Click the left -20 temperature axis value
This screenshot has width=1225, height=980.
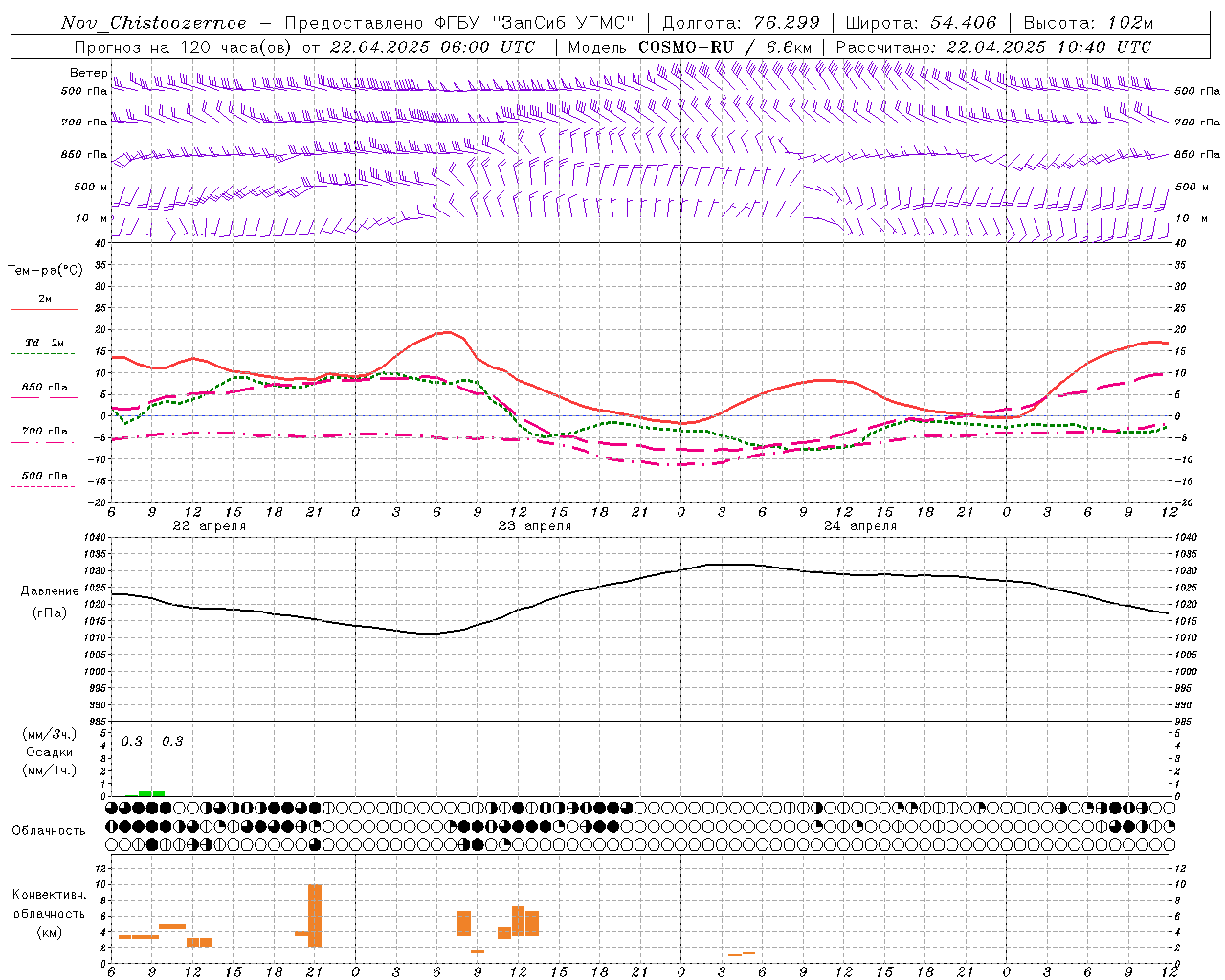coord(98,501)
